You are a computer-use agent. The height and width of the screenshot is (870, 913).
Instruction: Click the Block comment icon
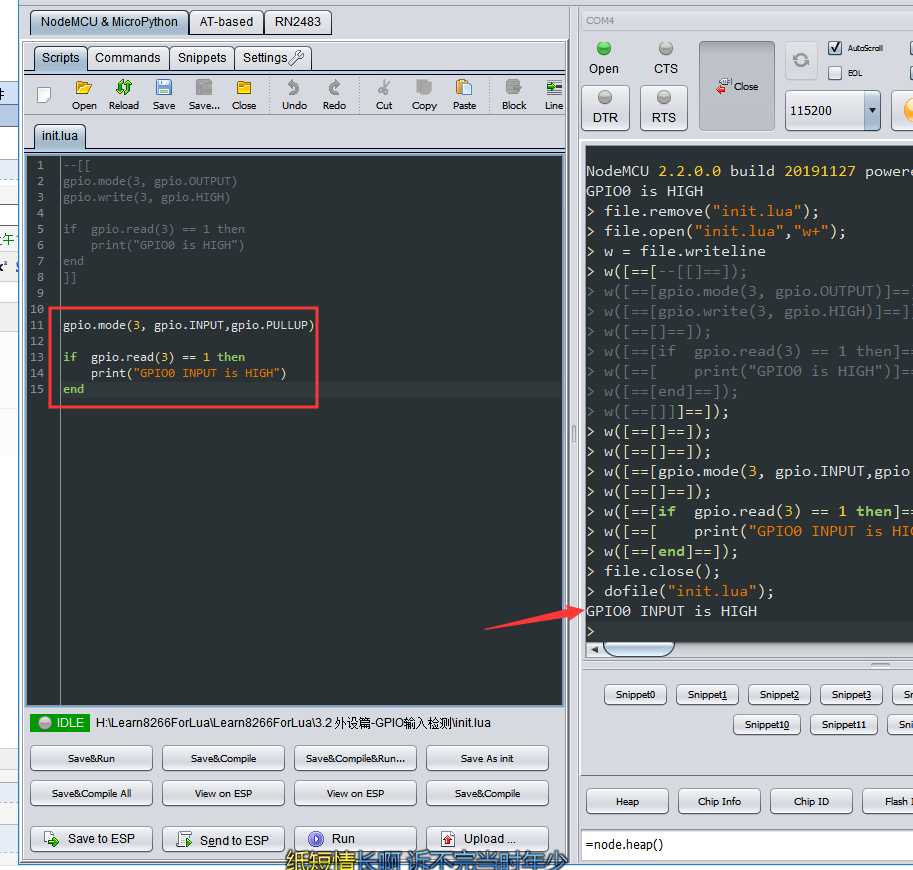click(514, 95)
